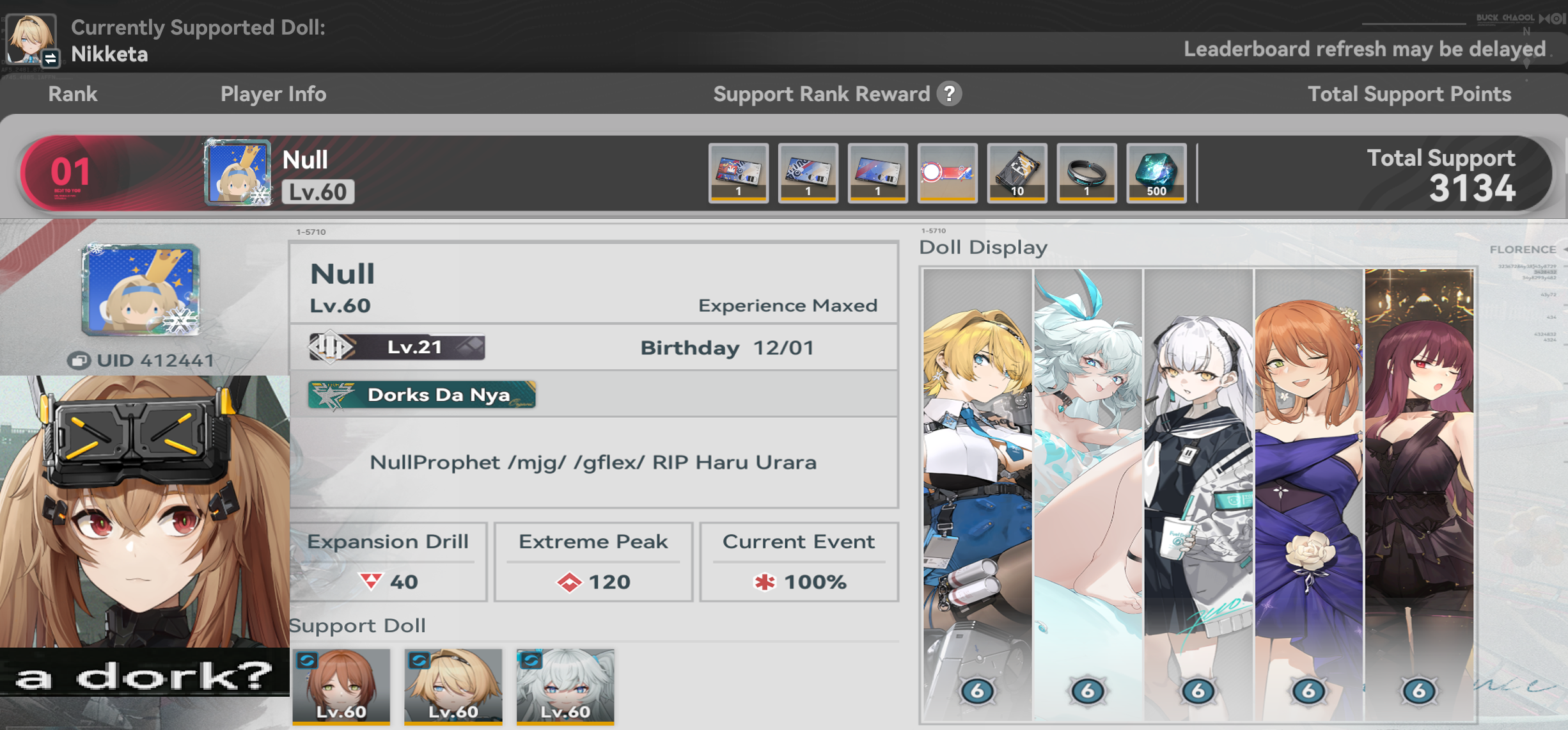
Task: Click the Total Support Points column header
Action: click(1409, 94)
